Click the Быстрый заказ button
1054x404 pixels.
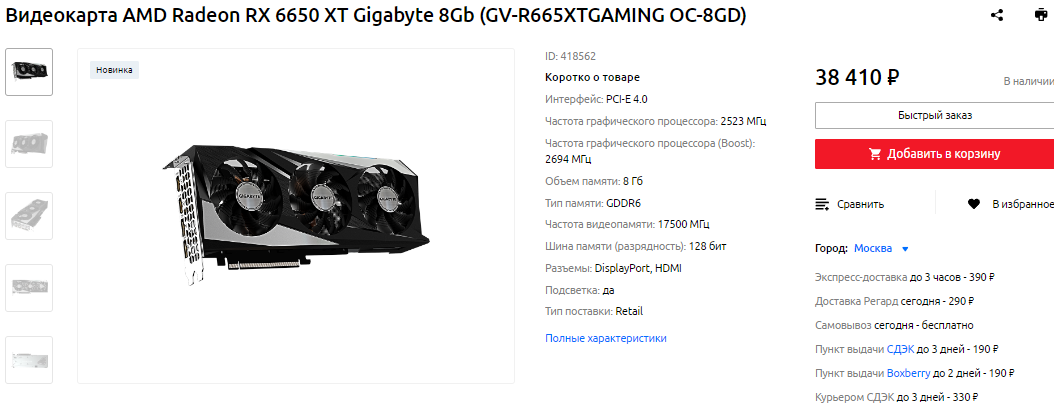(x=934, y=116)
